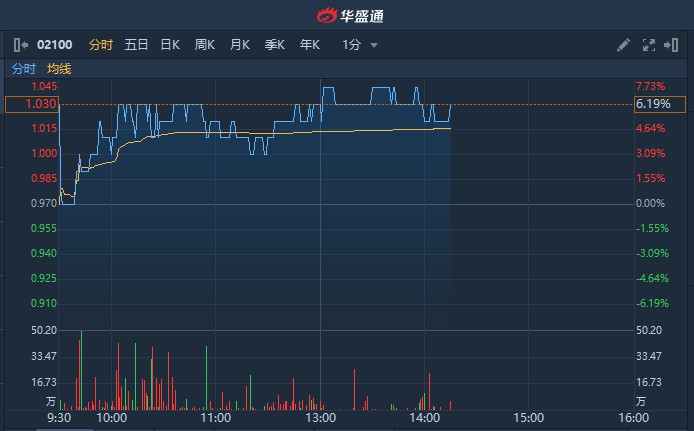Click the 0.925 green price label
Screen dimensions: 694x431
pyautogui.click(x=44, y=278)
